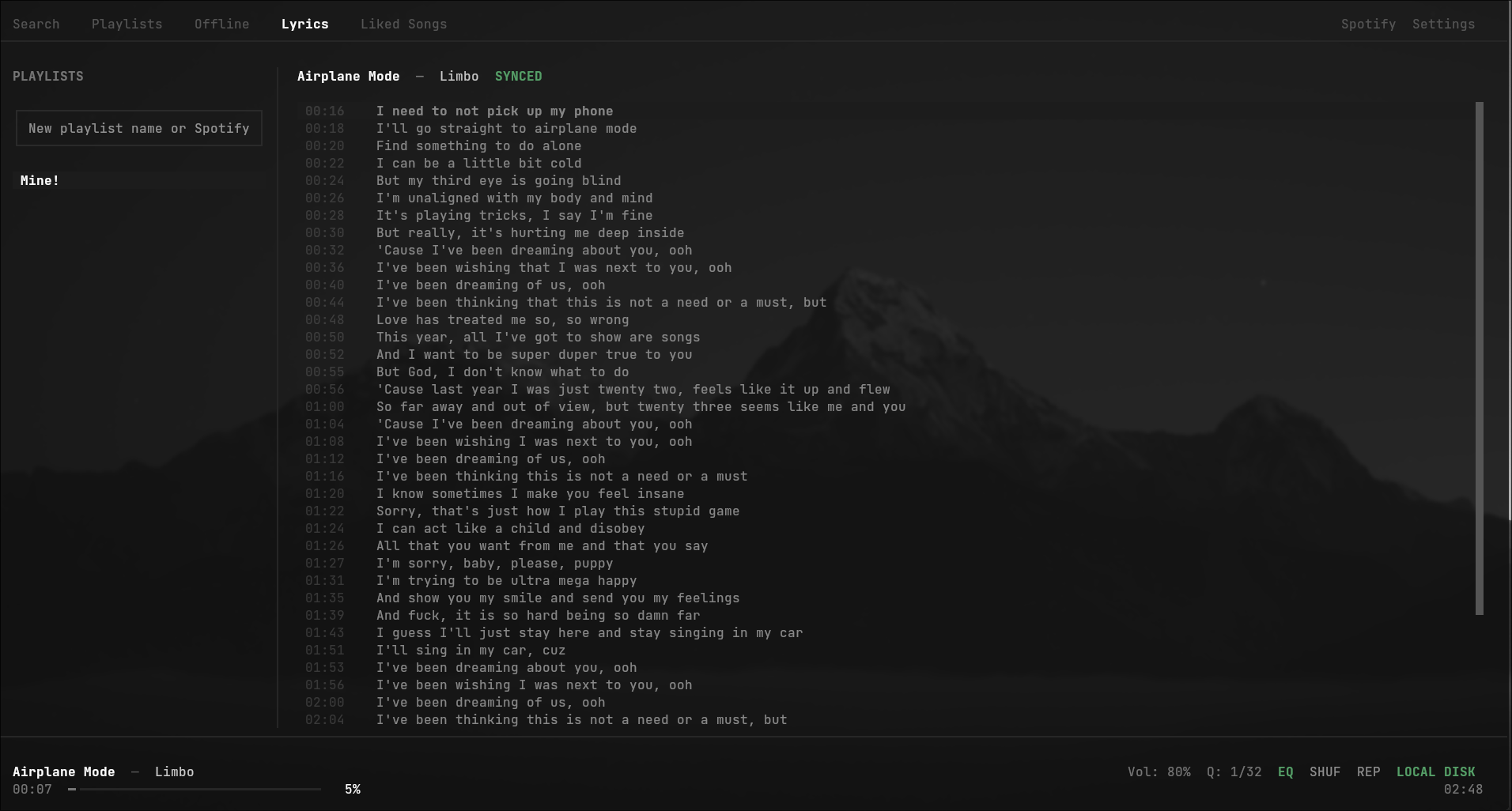Jump to lyric 'I need to not pick up my phone'
This screenshot has width=1512, height=811.
[x=494, y=111]
